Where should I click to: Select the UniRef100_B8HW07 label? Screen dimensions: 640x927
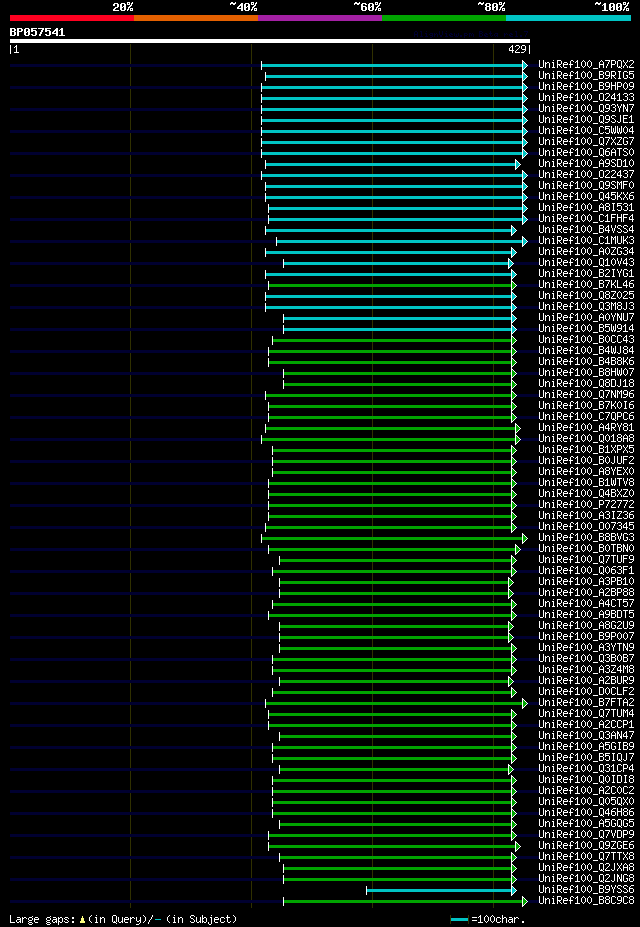tap(586, 373)
